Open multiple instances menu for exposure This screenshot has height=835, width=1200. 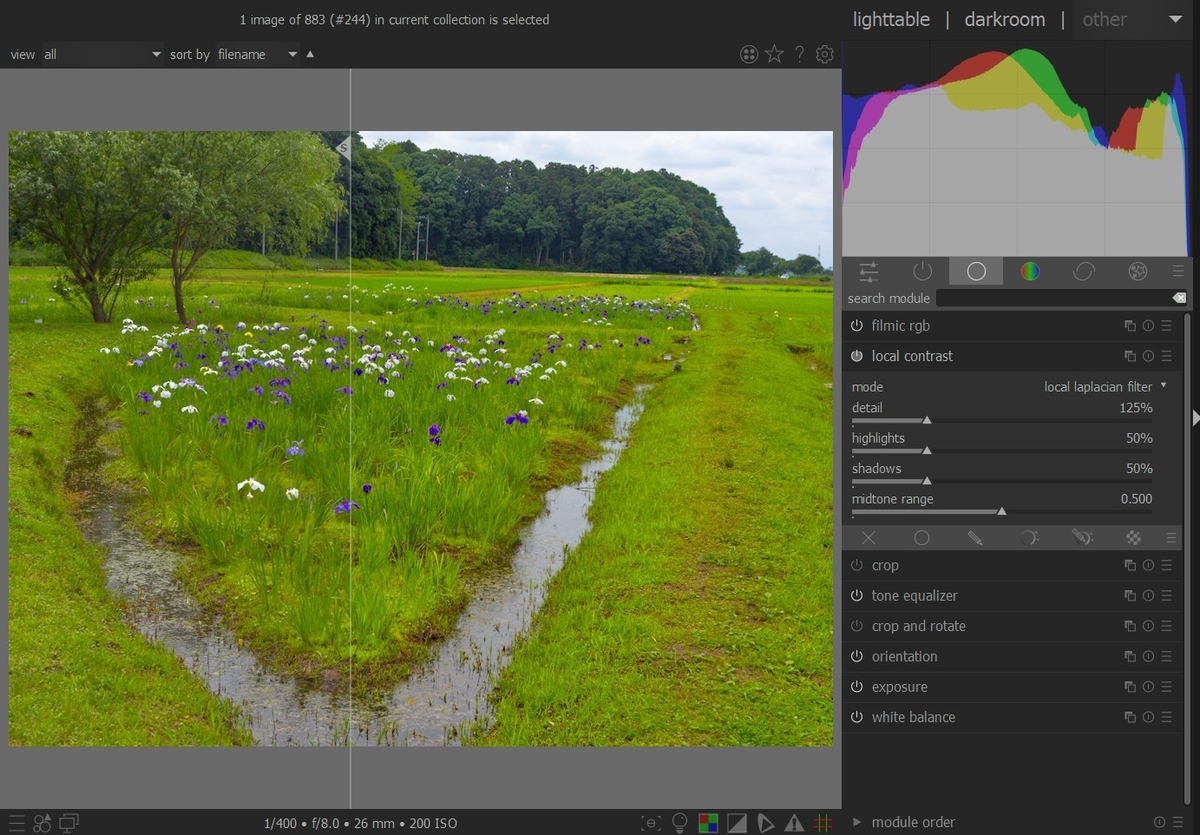point(1130,687)
